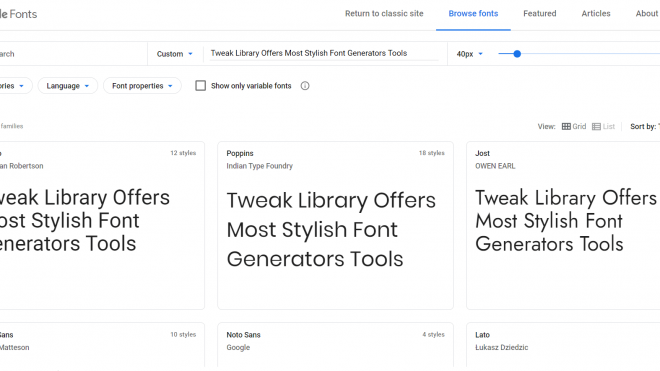Click the 18 styles label
Image resolution: width=660 pixels, height=371 pixels.
(431, 153)
